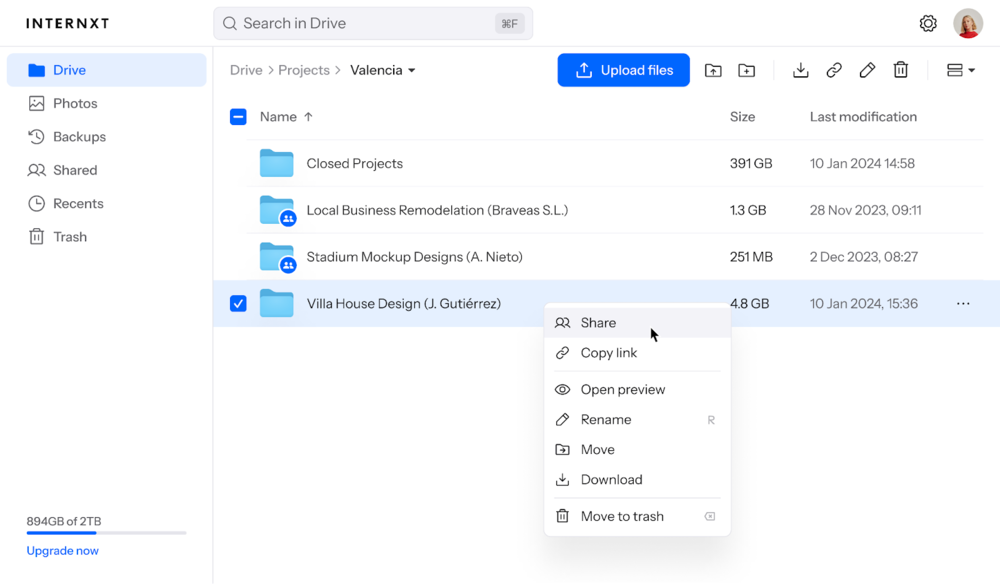The height and width of the screenshot is (584, 1000).
Task: Click the trash bin icon in toolbar
Action: (901, 70)
